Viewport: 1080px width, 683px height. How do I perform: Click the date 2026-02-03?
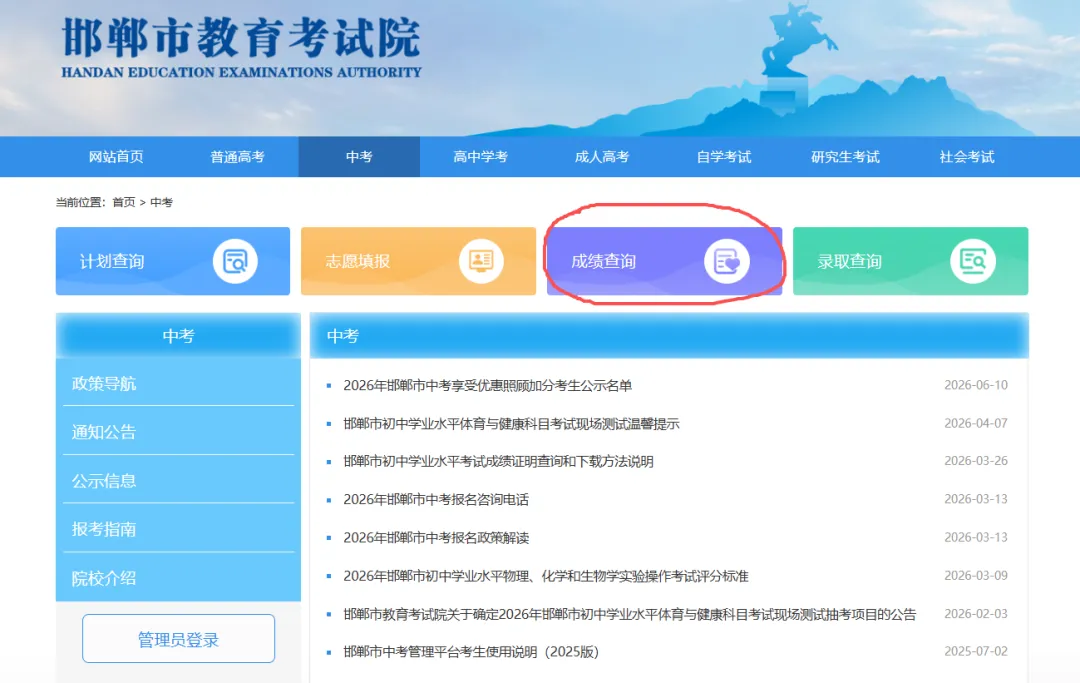tap(975, 613)
